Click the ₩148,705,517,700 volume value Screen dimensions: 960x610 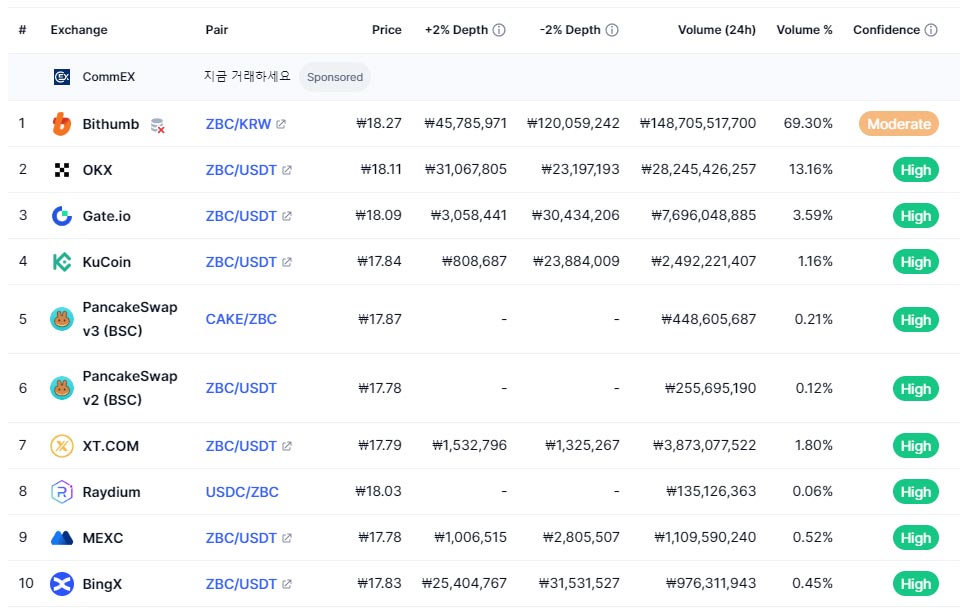click(698, 123)
